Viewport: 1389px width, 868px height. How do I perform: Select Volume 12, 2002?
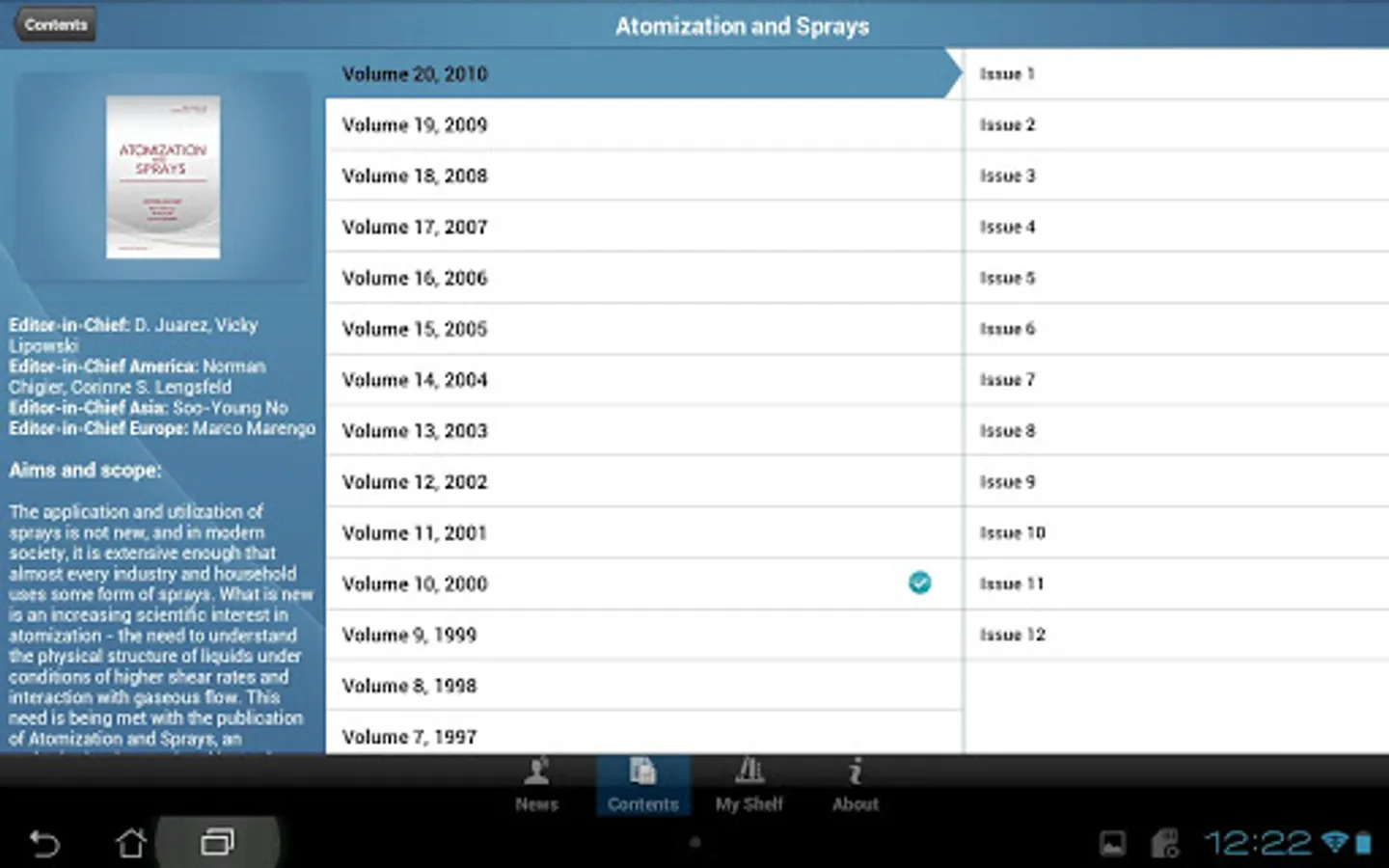643,482
